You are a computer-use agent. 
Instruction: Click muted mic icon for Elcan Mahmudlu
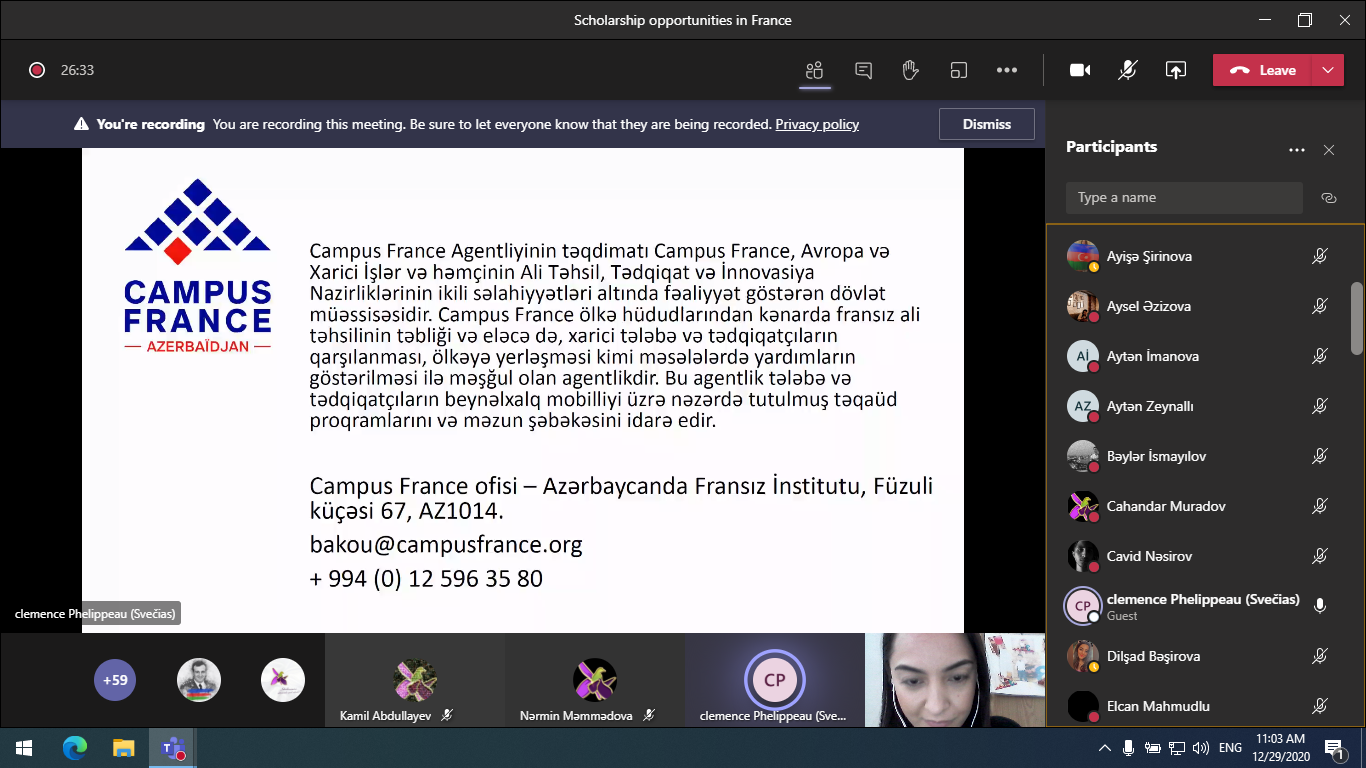pyautogui.click(x=1320, y=706)
